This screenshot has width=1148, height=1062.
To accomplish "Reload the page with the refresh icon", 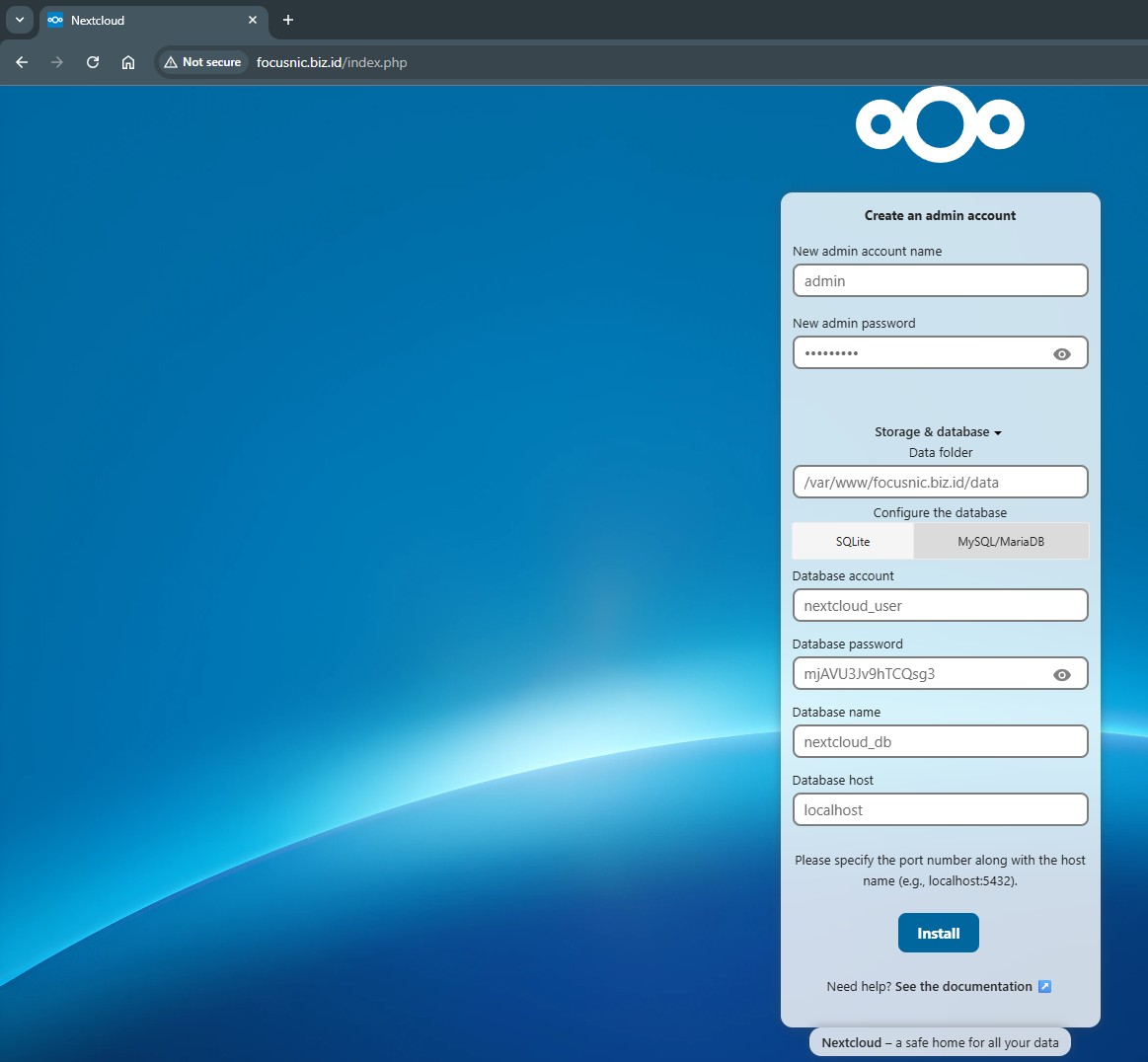I will click(x=93, y=62).
